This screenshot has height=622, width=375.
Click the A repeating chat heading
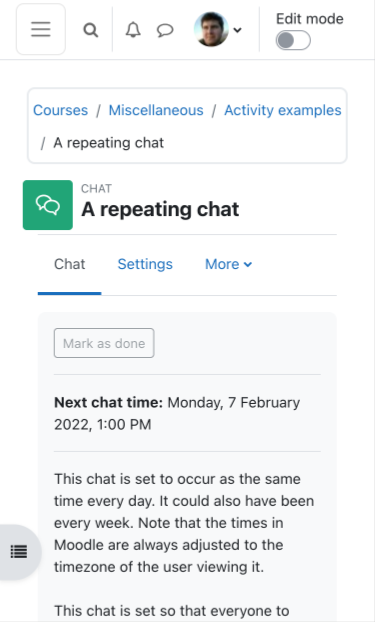[160, 209]
